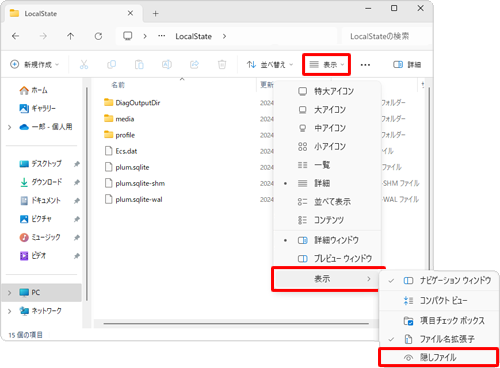500x368 pixels.
Task: Click the Back arrow navigation icon
Action: point(15,36)
